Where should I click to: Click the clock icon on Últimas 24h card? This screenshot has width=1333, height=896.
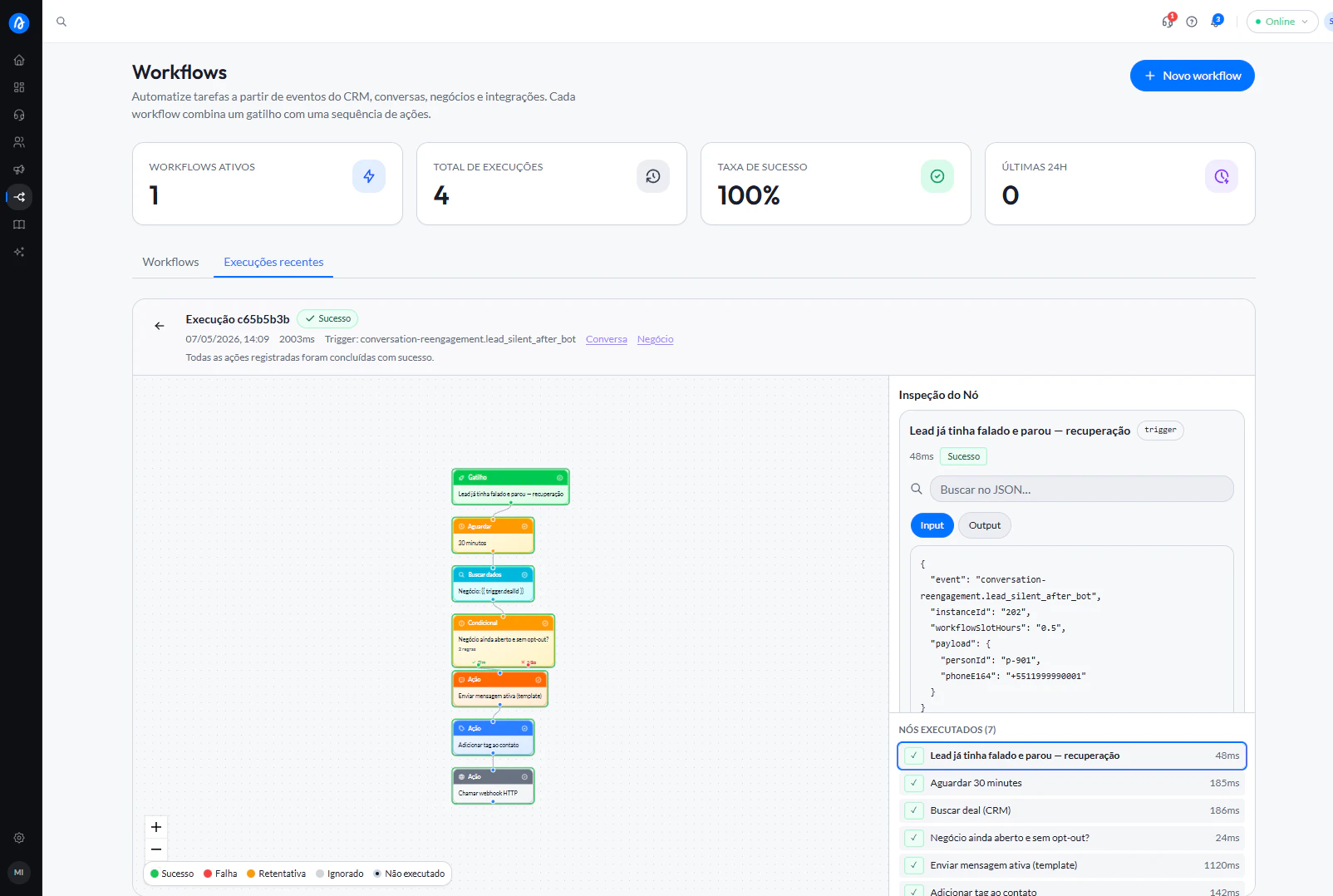tap(1222, 176)
